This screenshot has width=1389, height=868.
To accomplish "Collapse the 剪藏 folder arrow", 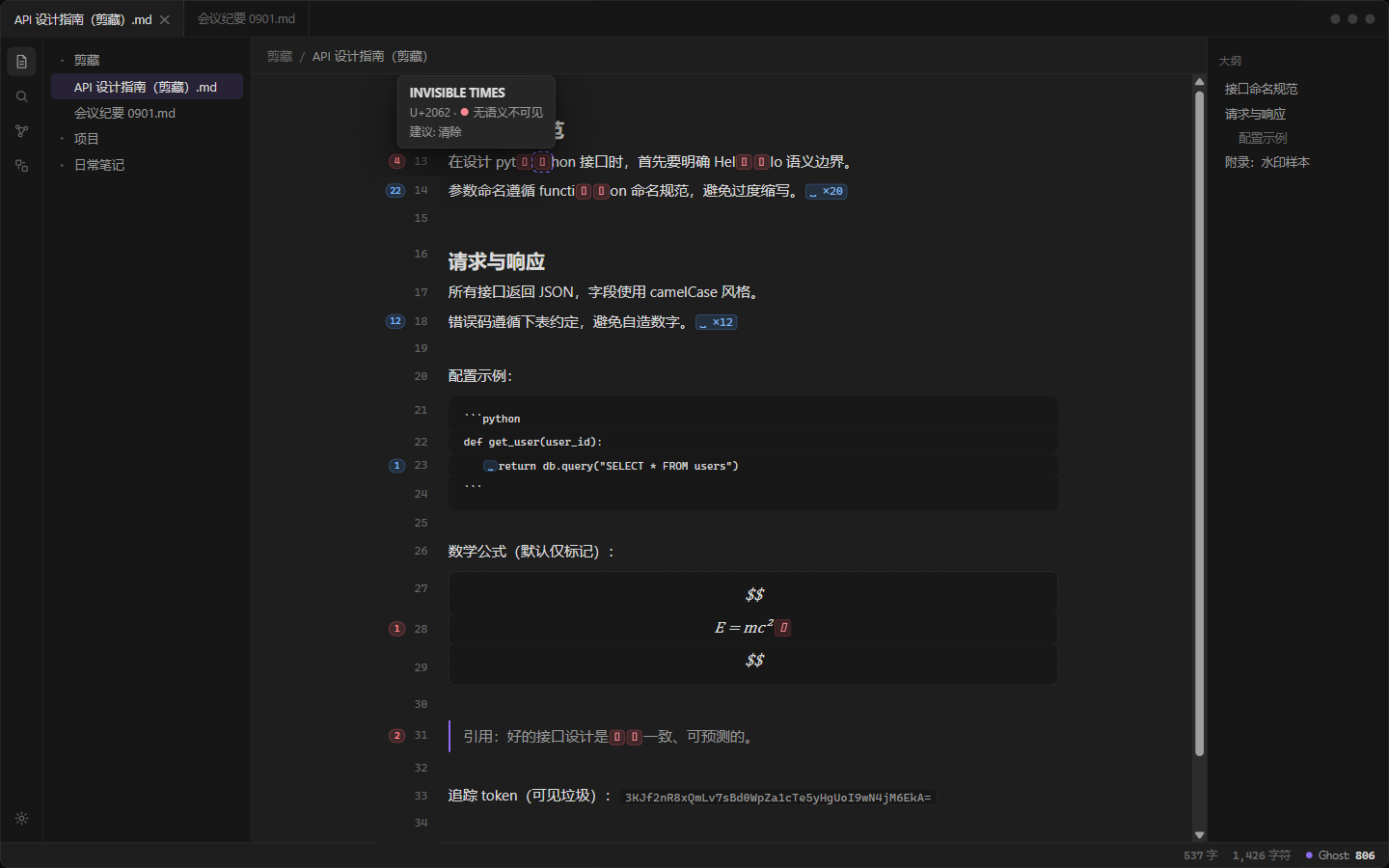I will (x=62, y=60).
